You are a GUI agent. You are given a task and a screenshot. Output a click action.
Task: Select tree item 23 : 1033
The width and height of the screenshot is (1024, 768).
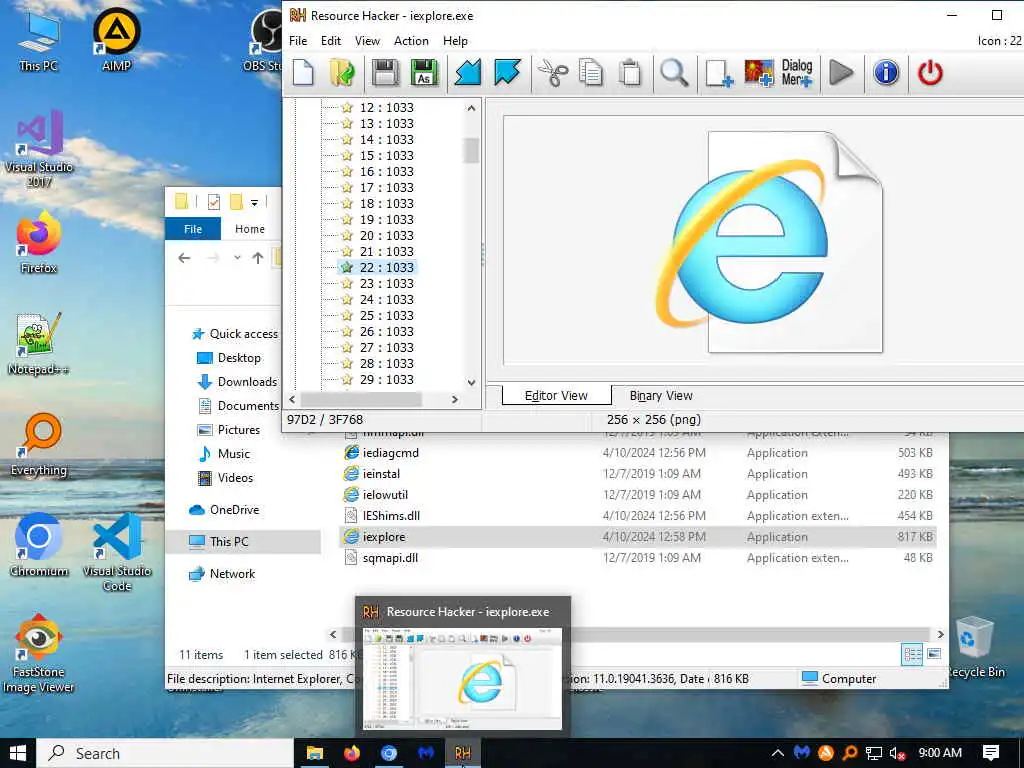coord(387,283)
